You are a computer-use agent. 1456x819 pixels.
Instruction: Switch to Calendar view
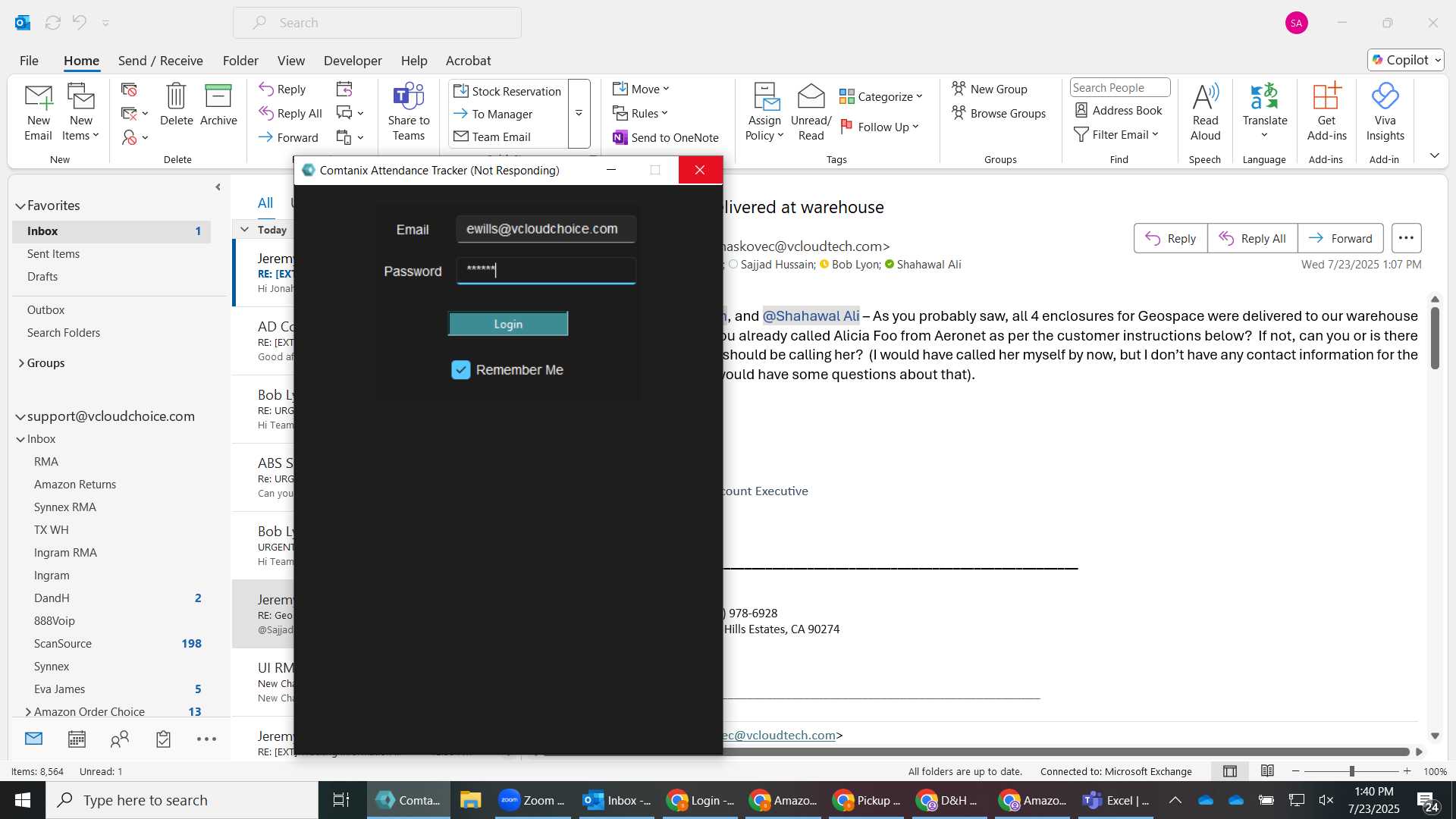[x=77, y=739]
